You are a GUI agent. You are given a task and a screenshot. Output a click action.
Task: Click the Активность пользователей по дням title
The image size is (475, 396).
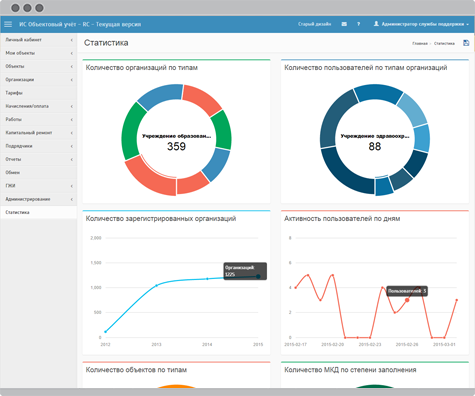pyautogui.click(x=342, y=219)
